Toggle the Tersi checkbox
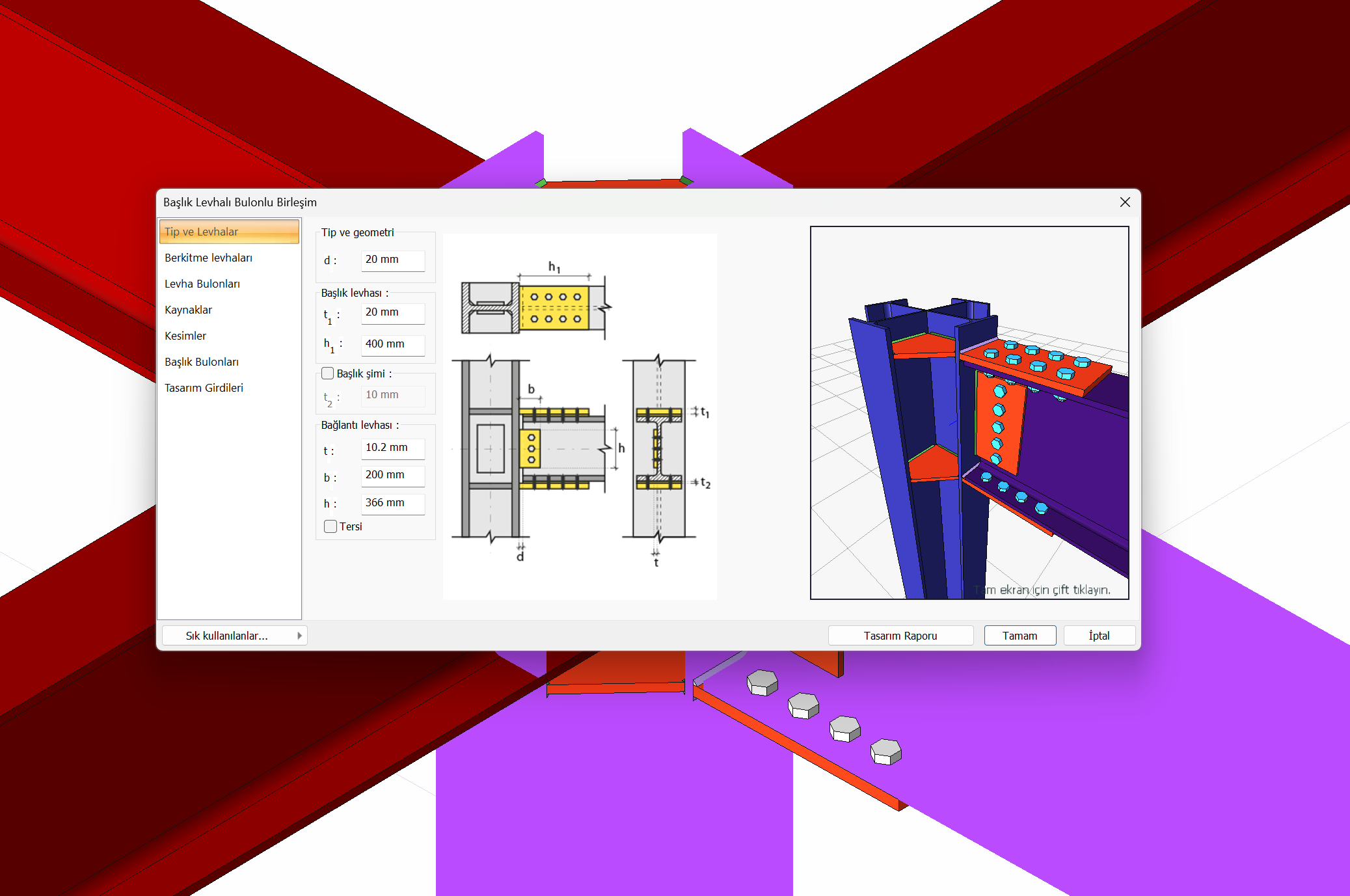Image resolution: width=1350 pixels, height=896 pixels. [x=331, y=526]
